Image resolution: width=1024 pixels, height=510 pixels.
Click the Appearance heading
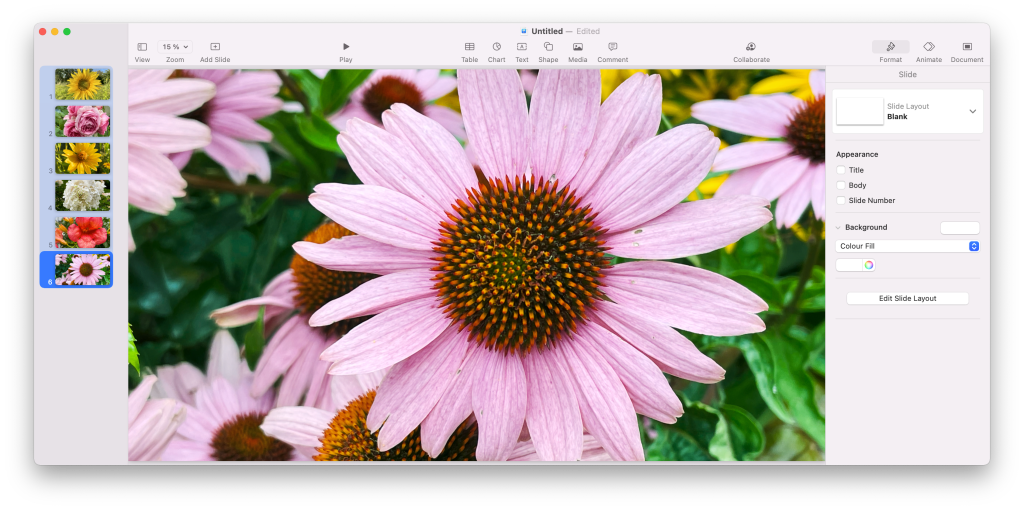[857, 155]
